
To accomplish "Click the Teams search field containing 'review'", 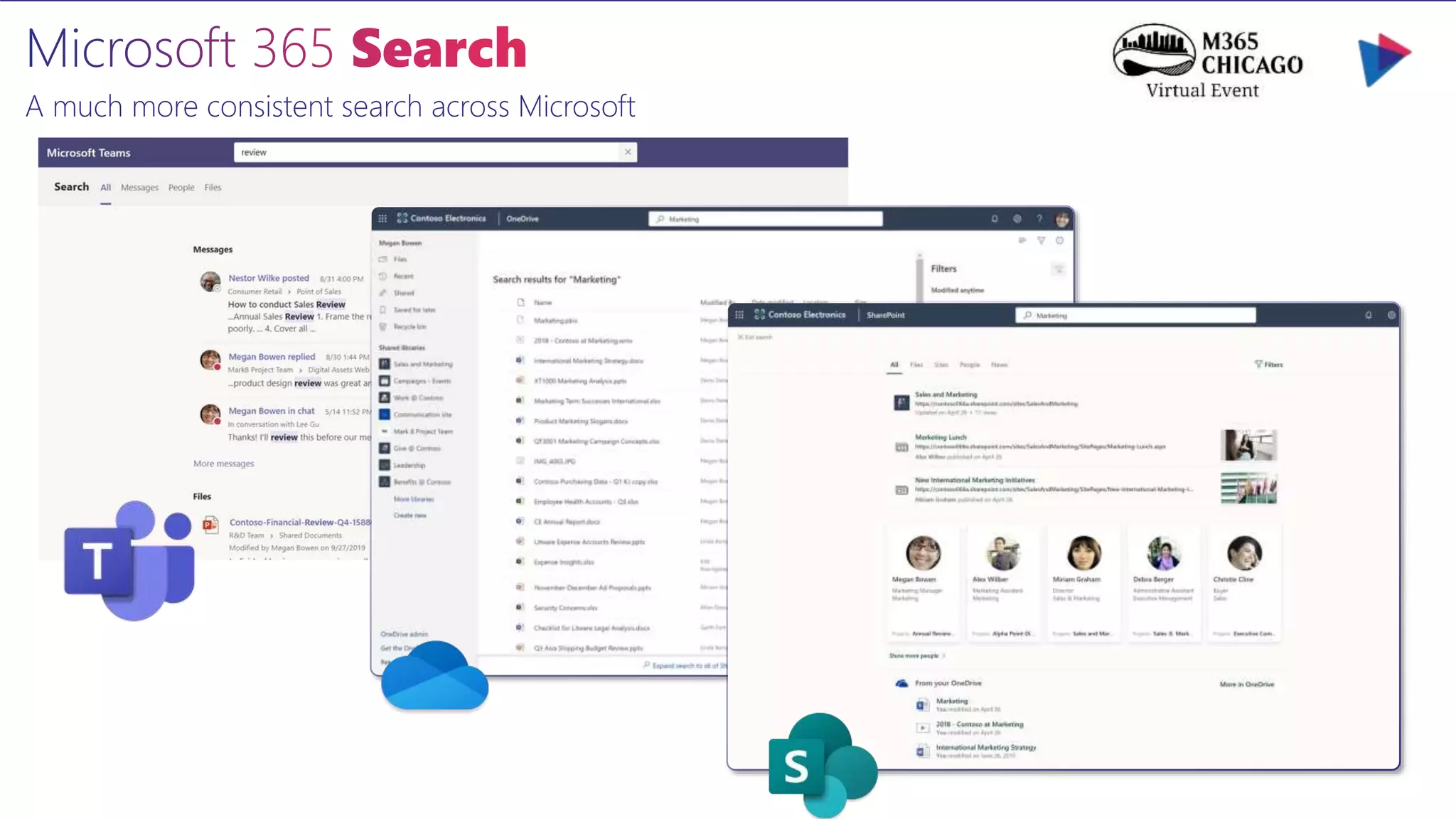I will 435,152.
